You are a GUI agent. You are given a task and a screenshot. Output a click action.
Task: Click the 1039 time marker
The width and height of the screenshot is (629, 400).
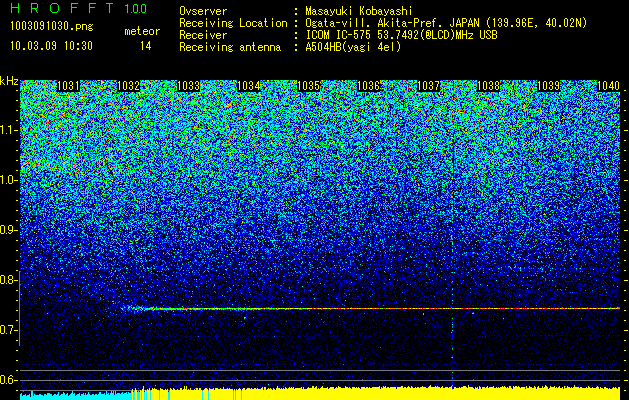click(x=548, y=86)
